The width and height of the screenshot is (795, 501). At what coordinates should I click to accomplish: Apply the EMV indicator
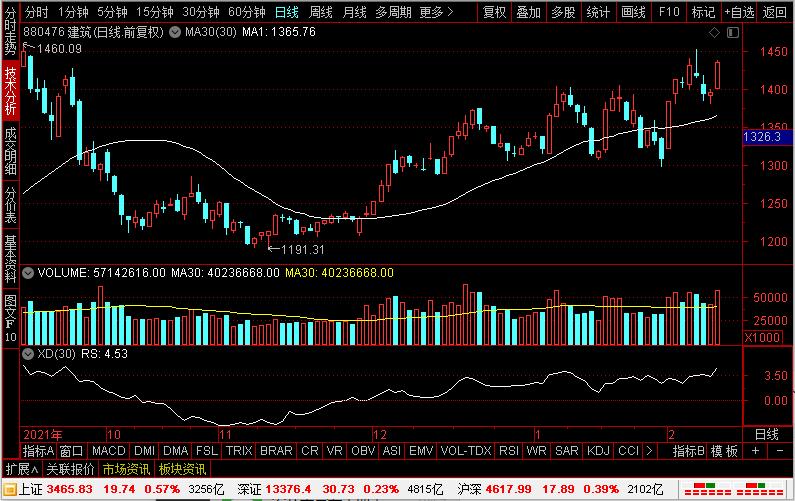[421, 451]
